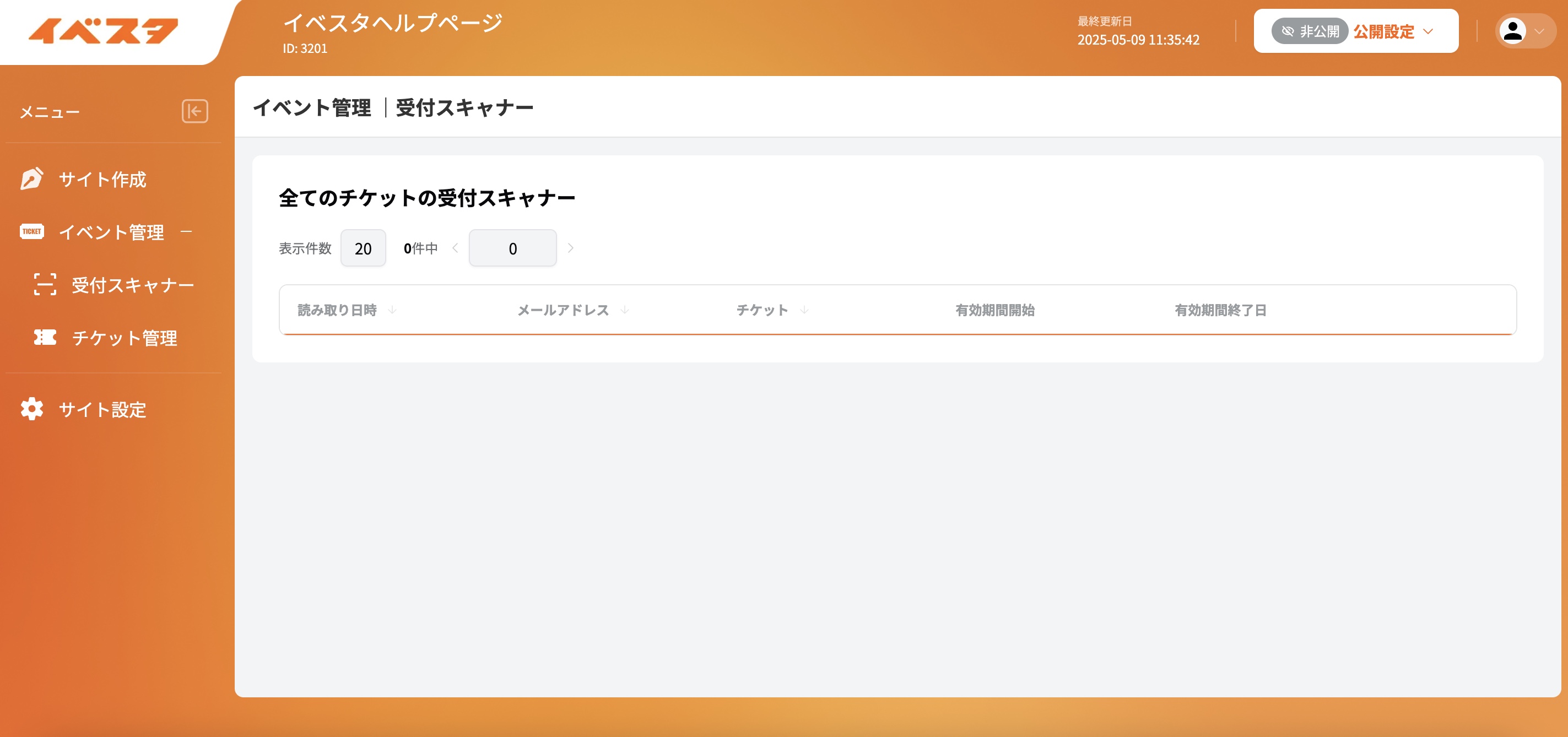Open チケット管理 in sidebar
1568x737 pixels.
[124, 338]
